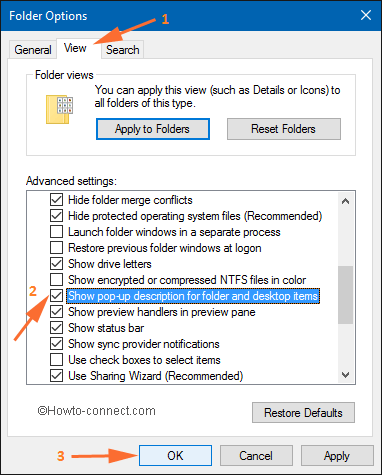Switch to the General tab
This screenshot has width=382, height=475.
[33, 50]
